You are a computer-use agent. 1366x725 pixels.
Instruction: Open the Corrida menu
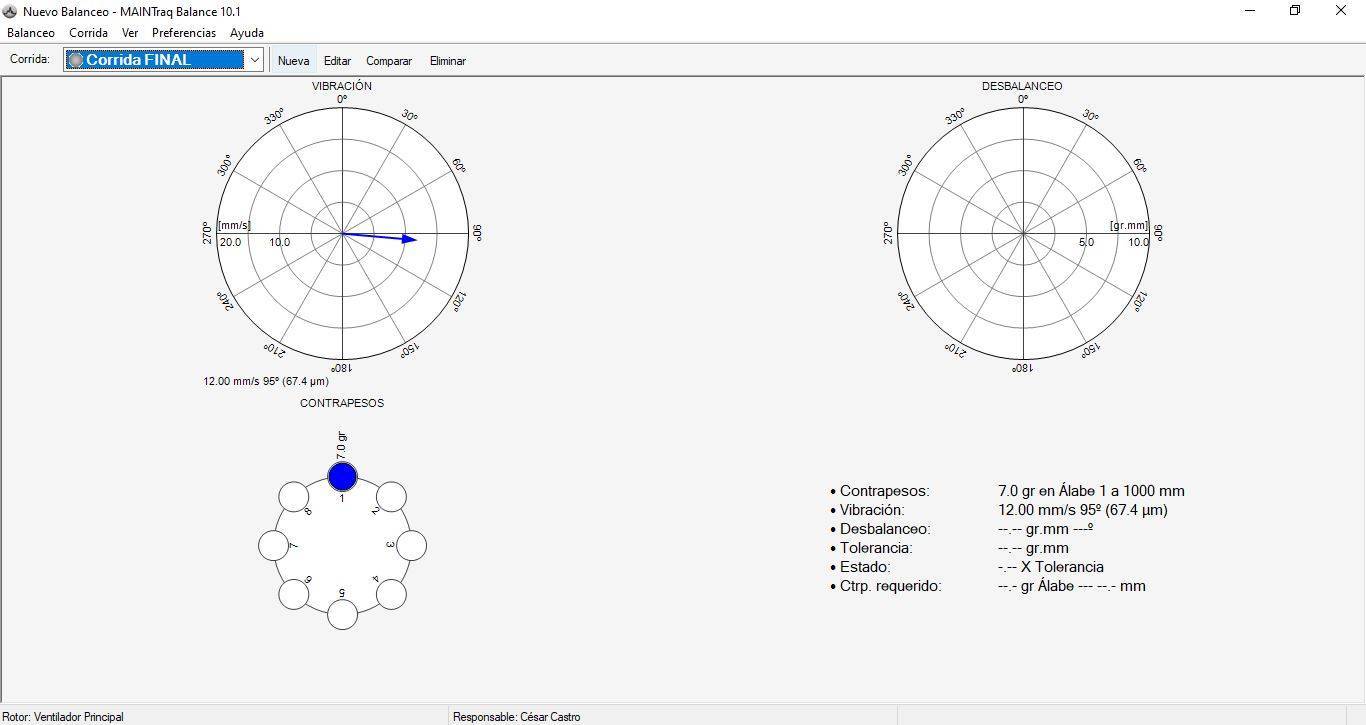coord(88,32)
